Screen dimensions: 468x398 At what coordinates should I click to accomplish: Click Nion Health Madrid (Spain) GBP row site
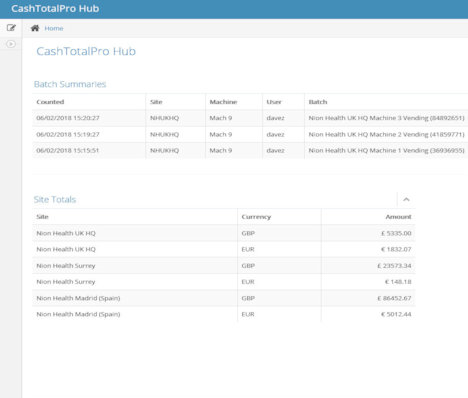coord(78,298)
